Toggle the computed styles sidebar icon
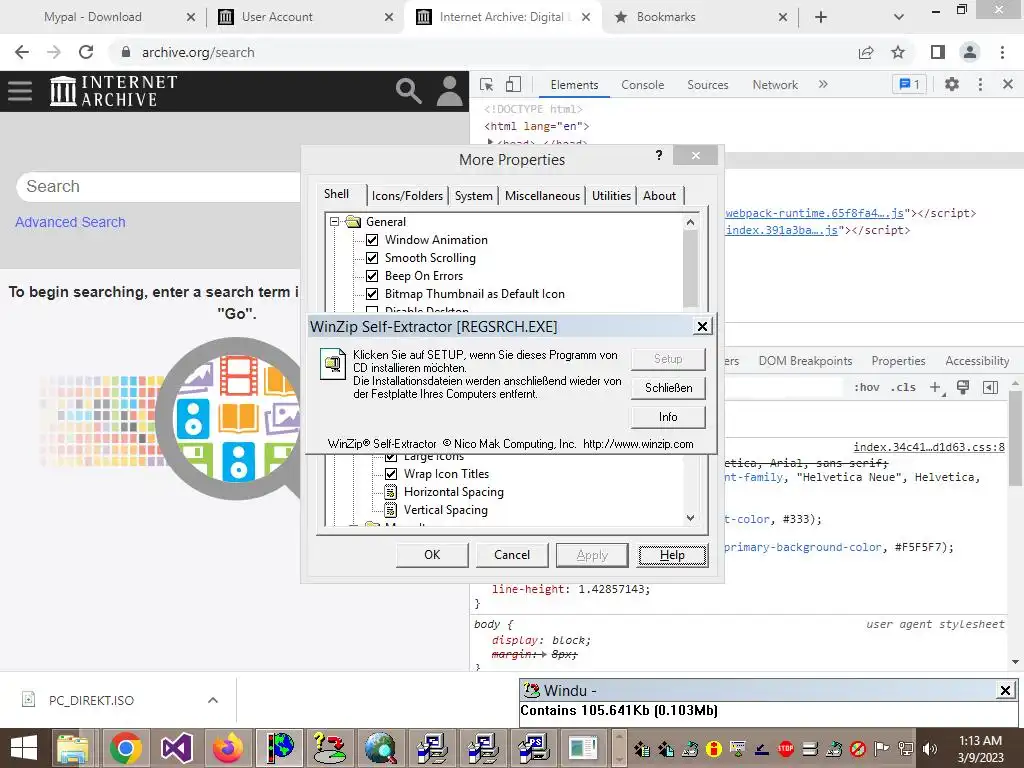The width and height of the screenshot is (1024, 768). click(990, 387)
